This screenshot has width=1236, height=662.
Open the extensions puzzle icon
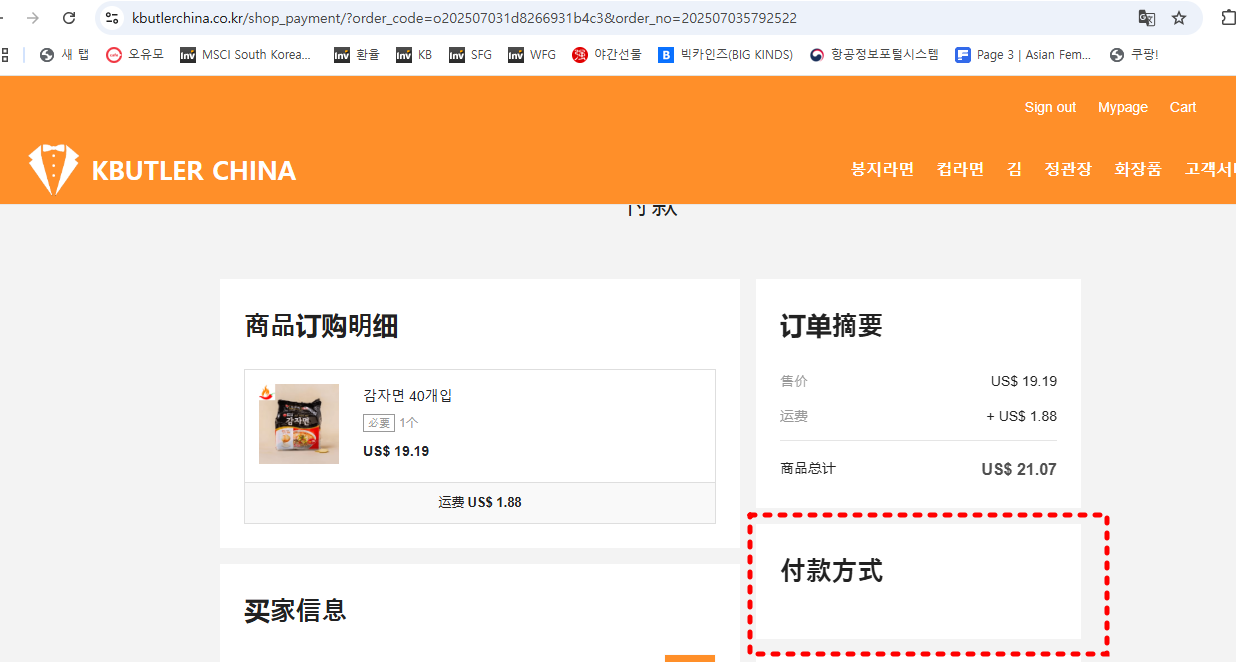(1229, 18)
